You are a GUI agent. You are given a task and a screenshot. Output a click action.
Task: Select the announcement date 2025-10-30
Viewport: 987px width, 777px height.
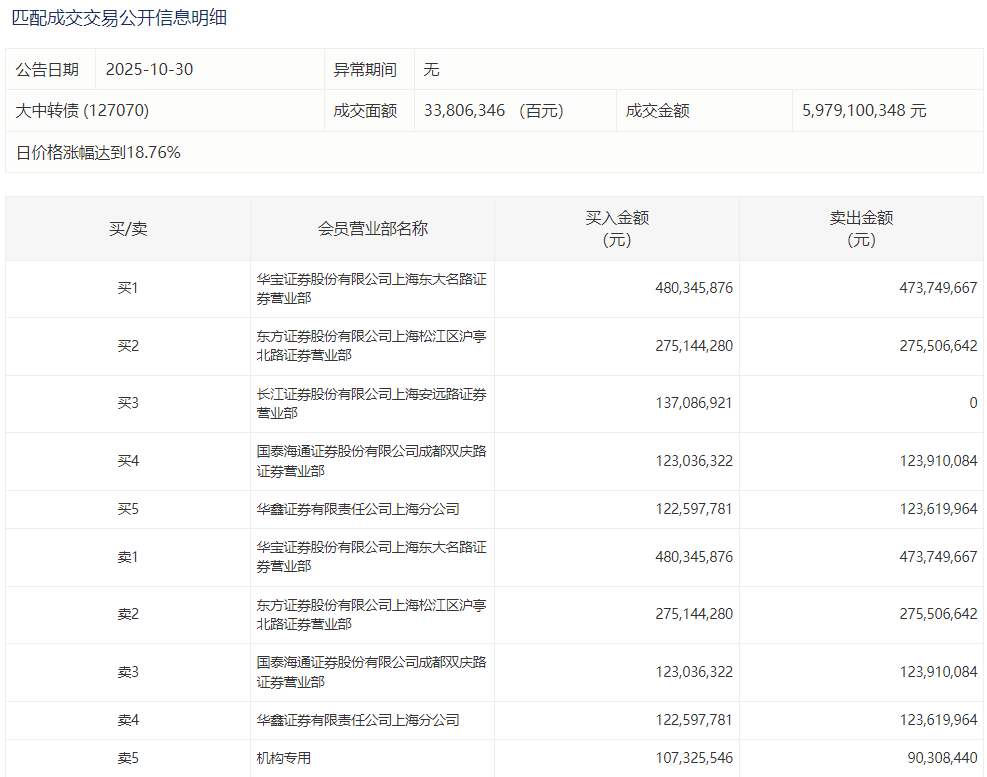tap(149, 70)
